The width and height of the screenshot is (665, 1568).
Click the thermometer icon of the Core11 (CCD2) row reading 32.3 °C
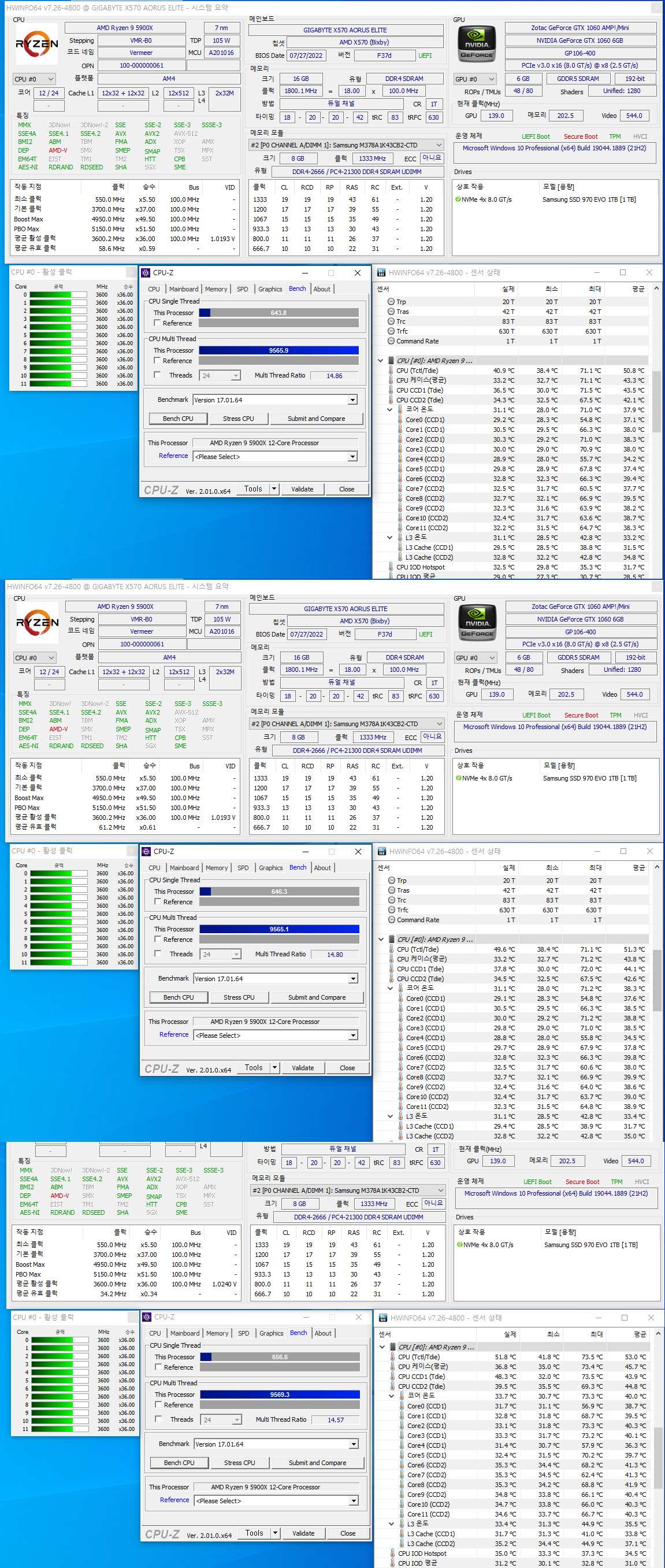coord(401,1107)
